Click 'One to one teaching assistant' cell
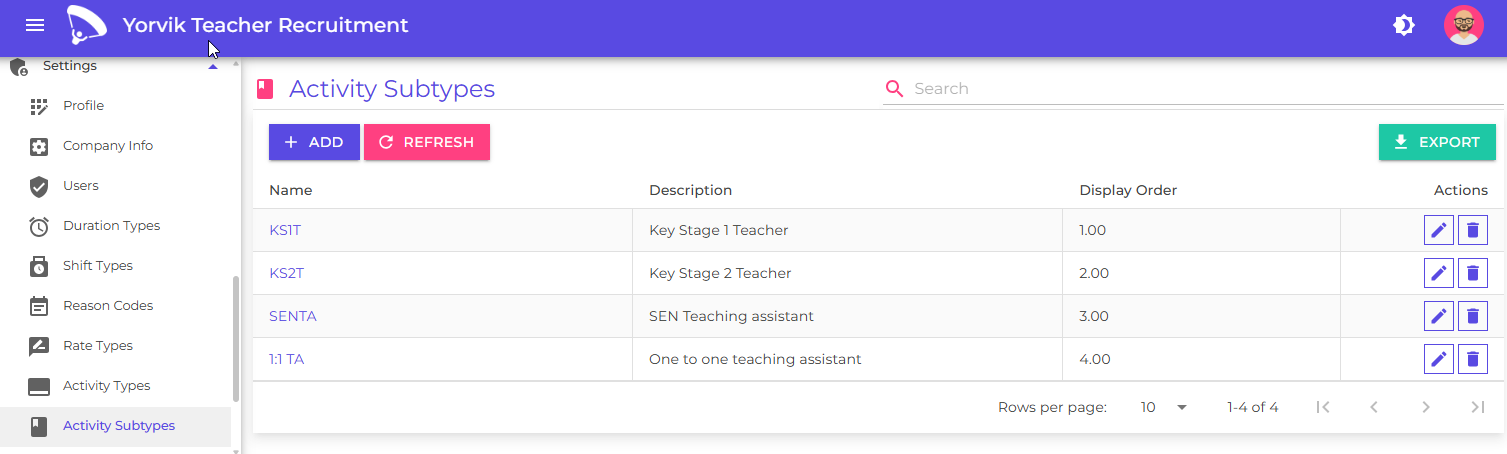The width and height of the screenshot is (1507, 454). coord(755,359)
